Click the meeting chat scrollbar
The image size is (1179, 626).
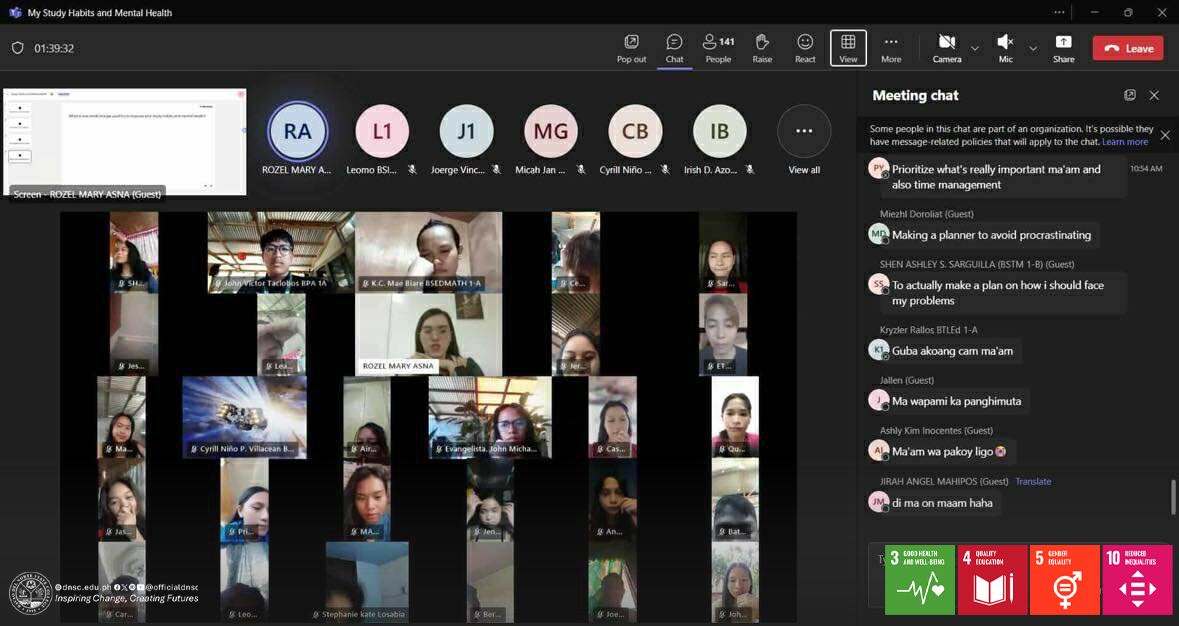(1174, 495)
